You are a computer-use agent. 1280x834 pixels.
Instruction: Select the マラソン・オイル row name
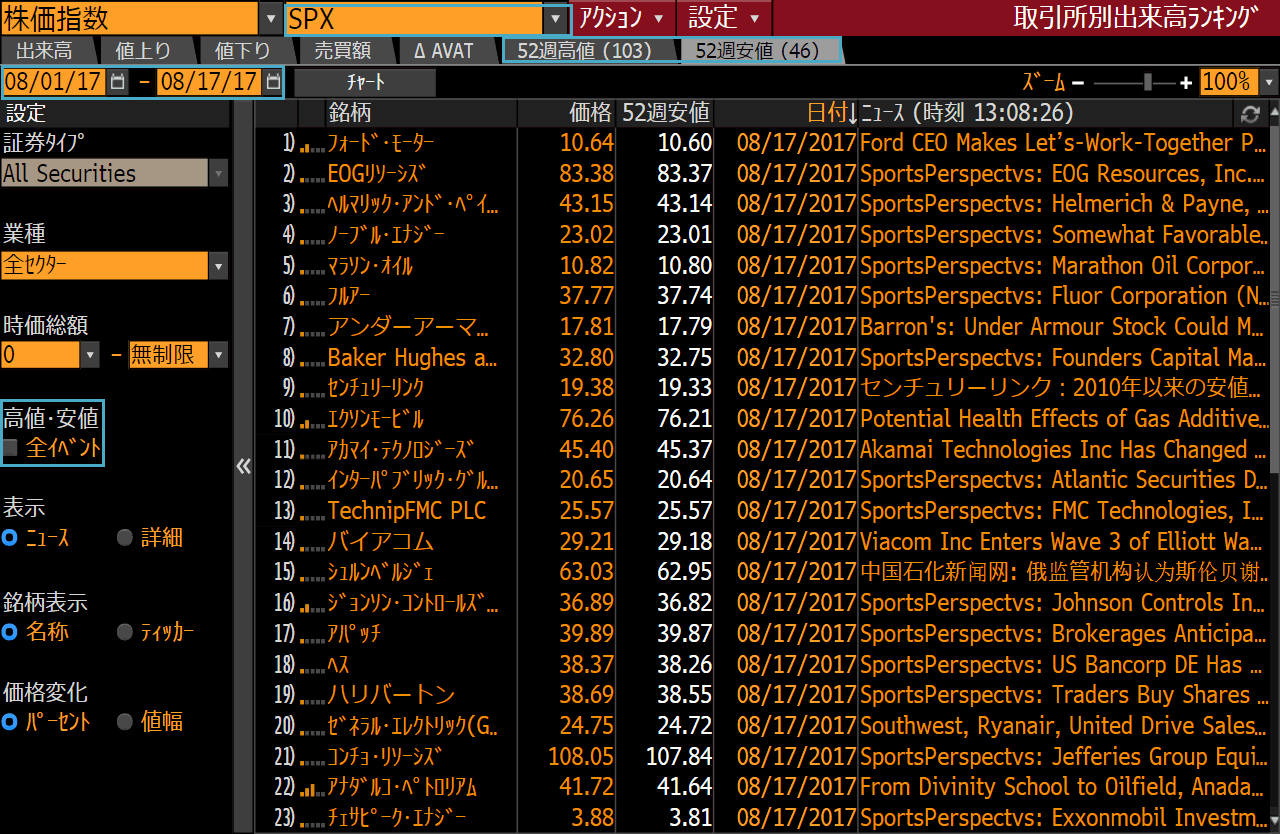(x=370, y=266)
